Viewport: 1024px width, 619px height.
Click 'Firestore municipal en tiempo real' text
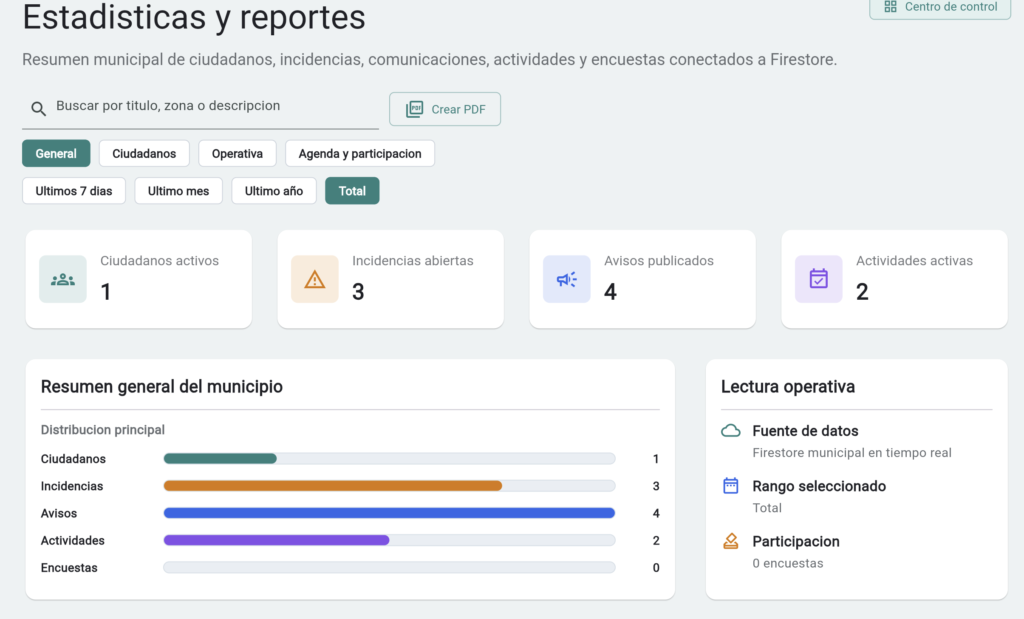852,452
